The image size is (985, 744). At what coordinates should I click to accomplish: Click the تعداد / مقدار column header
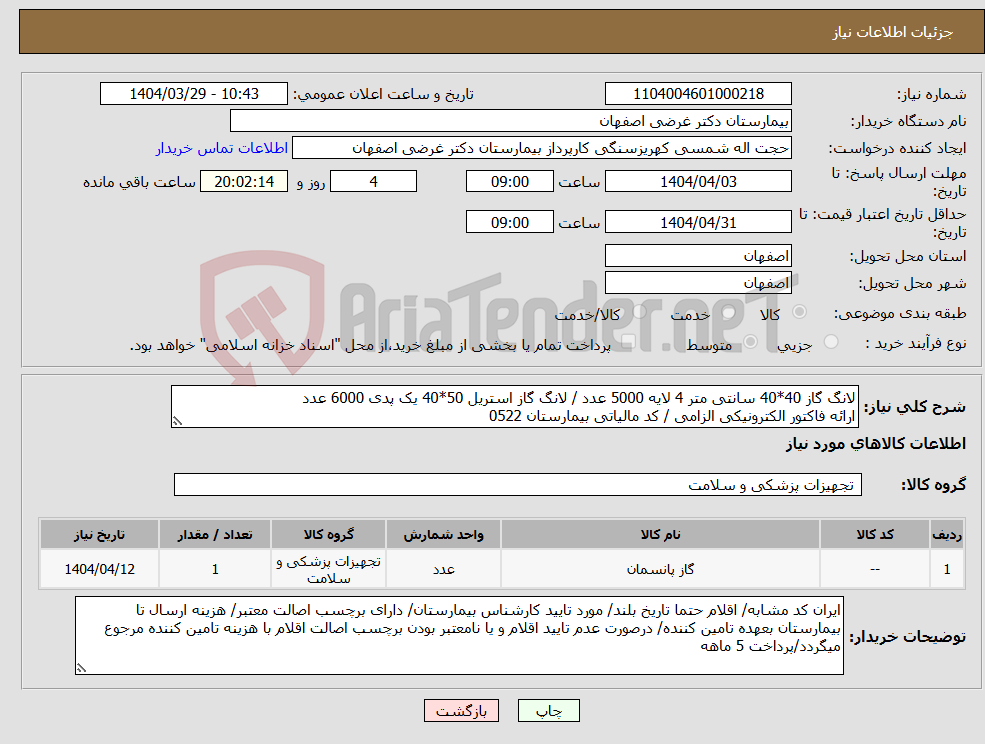pyautogui.click(x=215, y=535)
